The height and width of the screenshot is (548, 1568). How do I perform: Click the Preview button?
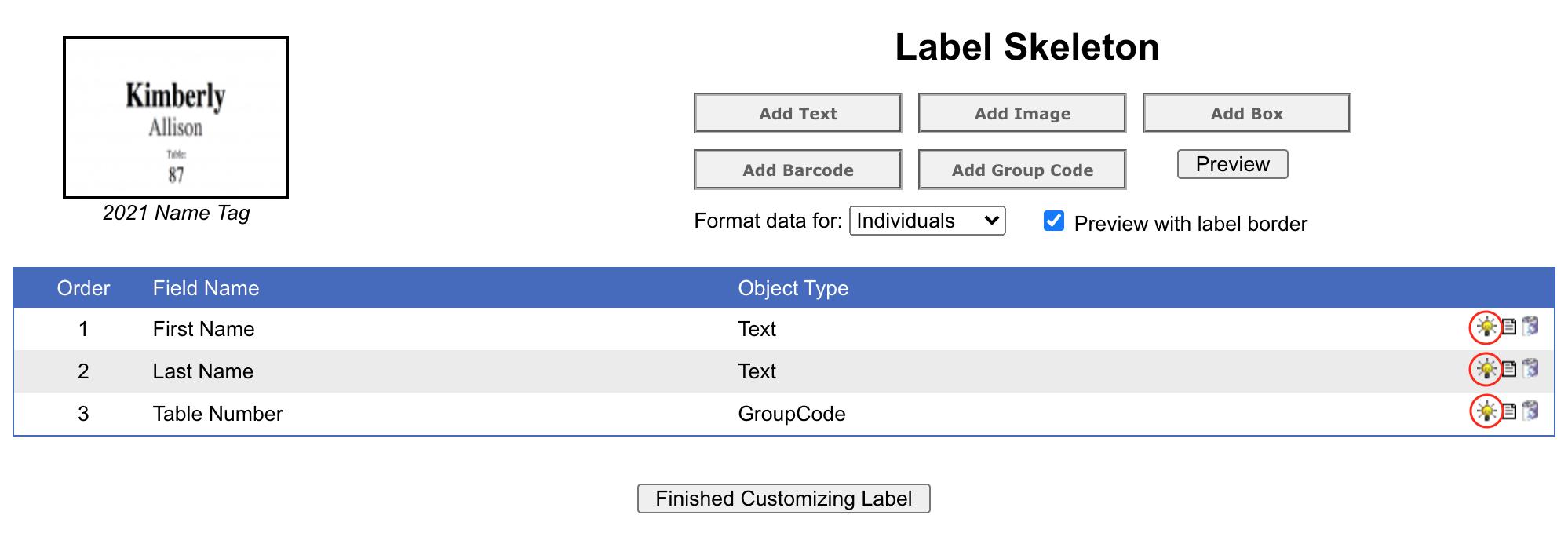click(x=1232, y=165)
